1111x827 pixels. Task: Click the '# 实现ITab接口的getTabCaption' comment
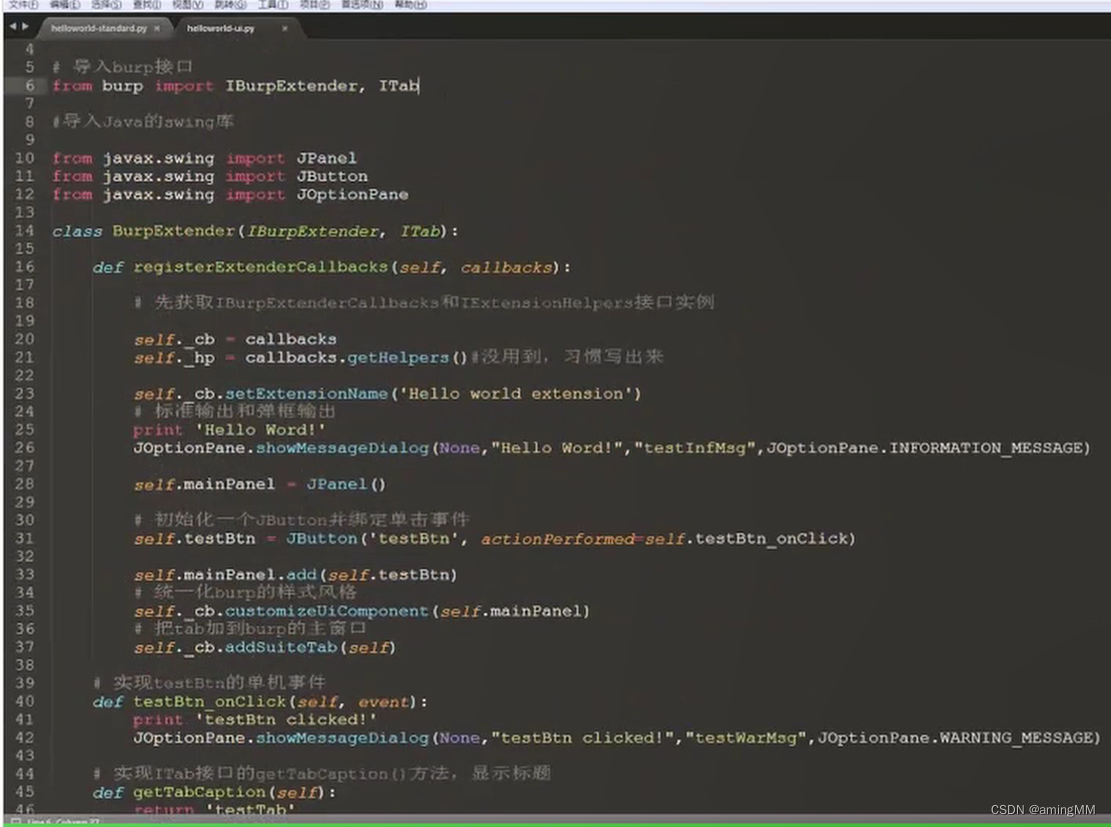click(x=322, y=773)
